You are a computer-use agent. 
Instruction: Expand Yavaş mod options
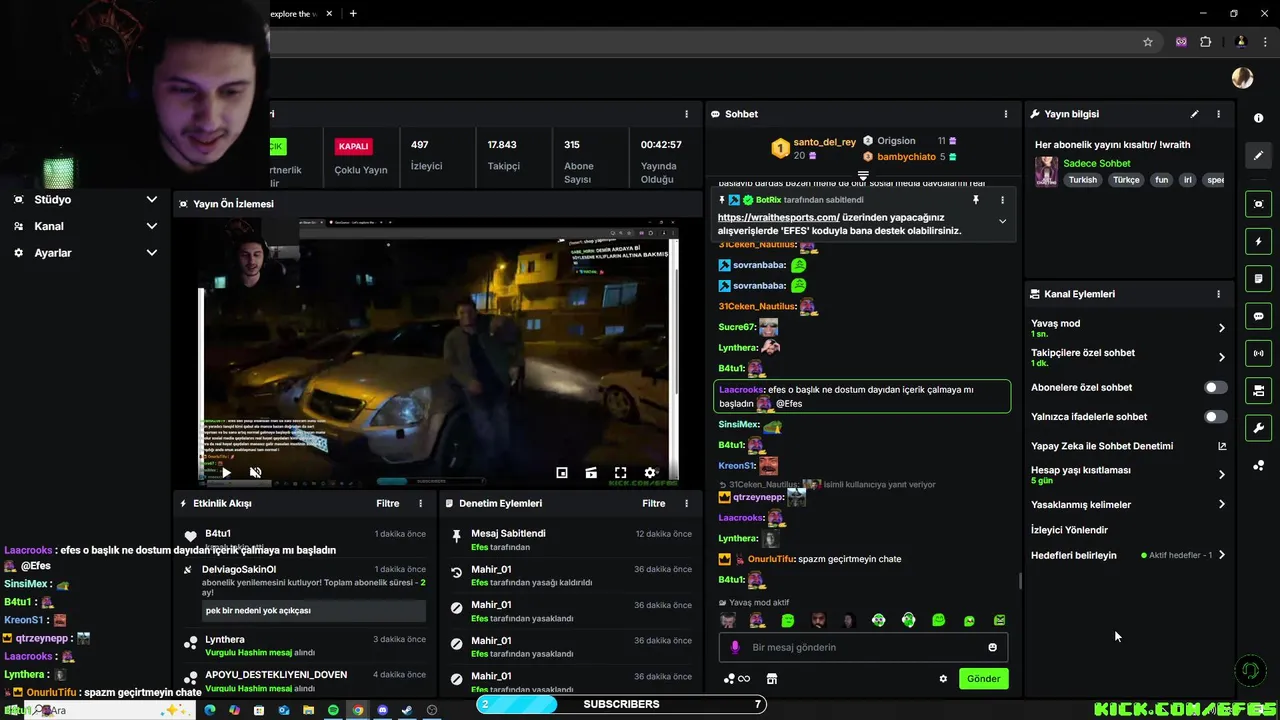[x=1221, y=328]
